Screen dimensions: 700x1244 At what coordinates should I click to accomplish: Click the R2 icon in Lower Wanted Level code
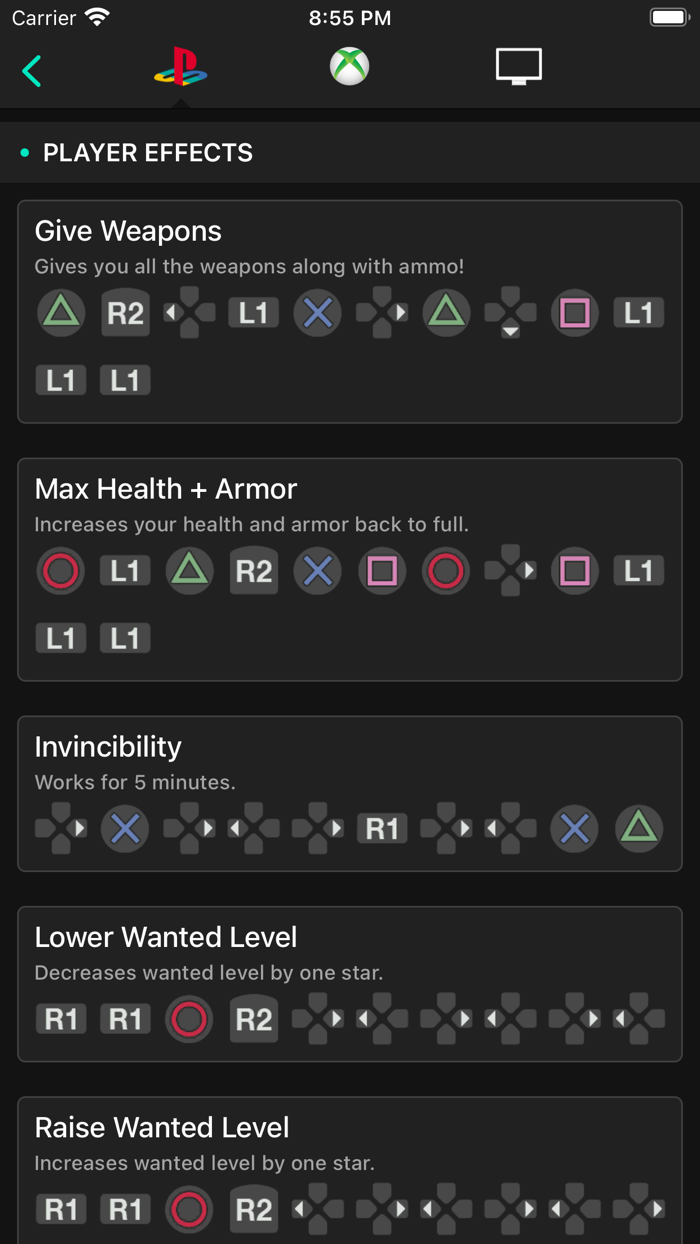pyautogui.click(x=253, y=1018)
